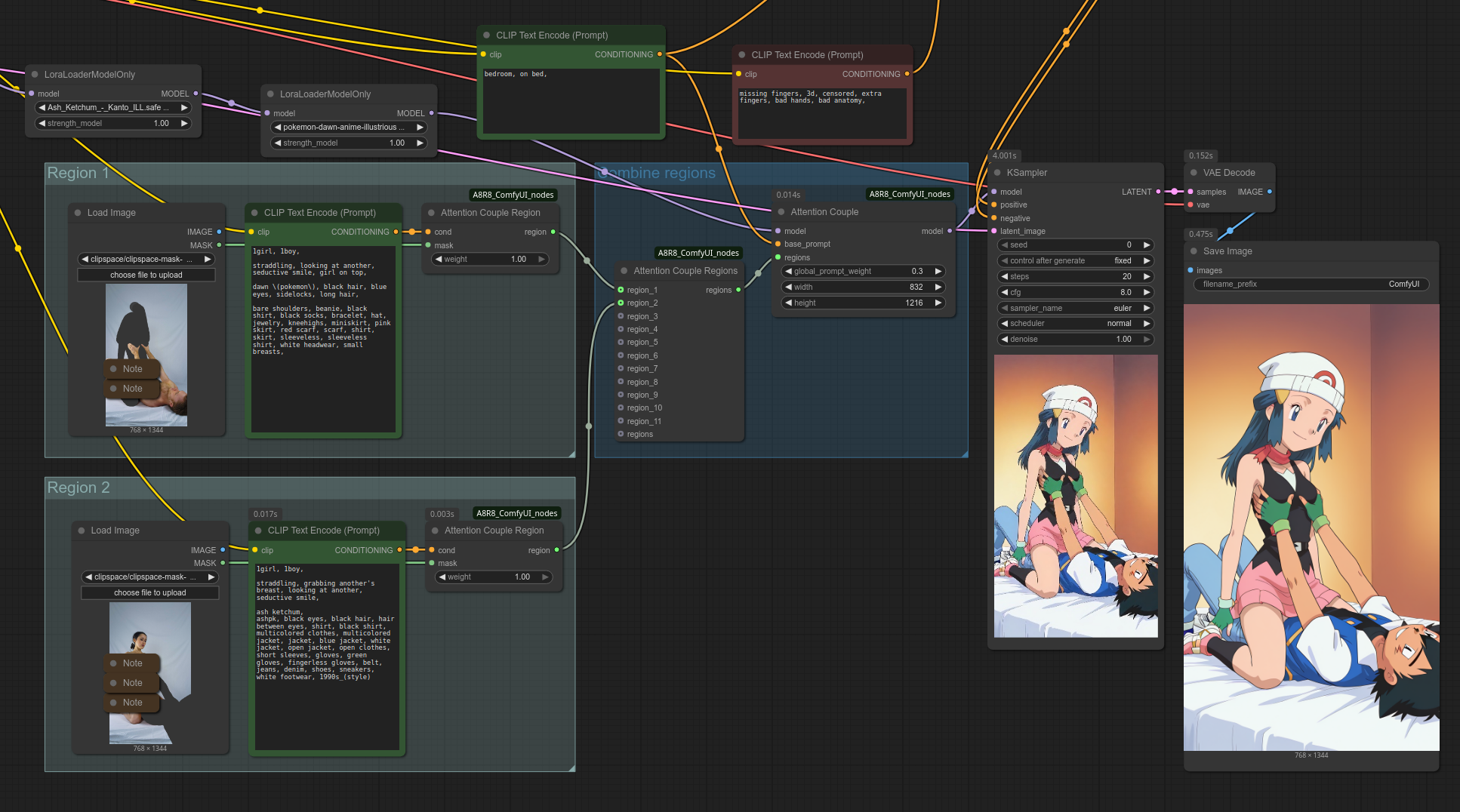Decrease Ash_Ketchum strength_model with left arrow
This screenshot has height=812, width=1460.
tap(42, 123)
